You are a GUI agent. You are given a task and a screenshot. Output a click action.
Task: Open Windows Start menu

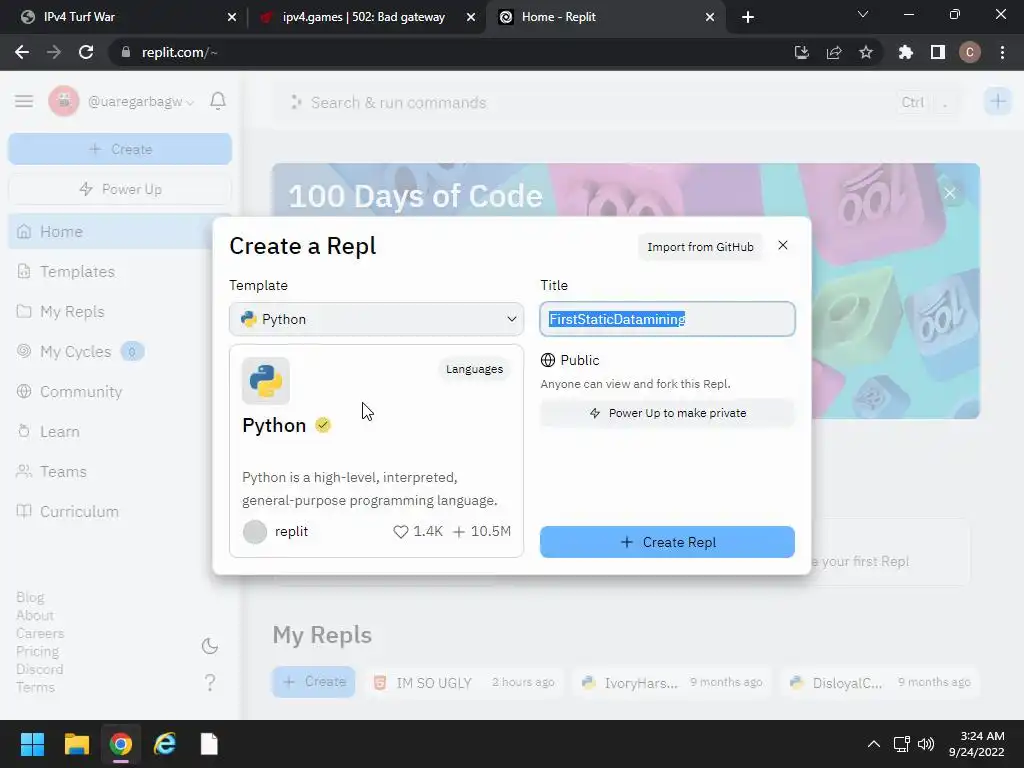[x=32, y=744]
